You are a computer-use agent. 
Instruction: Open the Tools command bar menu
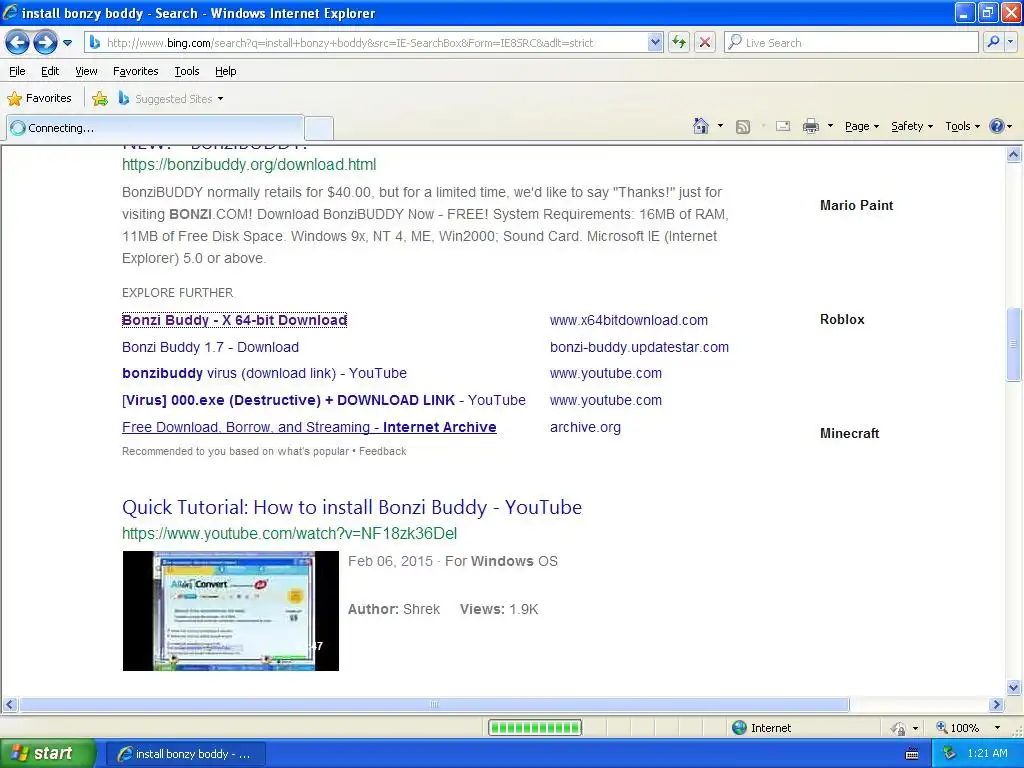click(x=962, y=127)
